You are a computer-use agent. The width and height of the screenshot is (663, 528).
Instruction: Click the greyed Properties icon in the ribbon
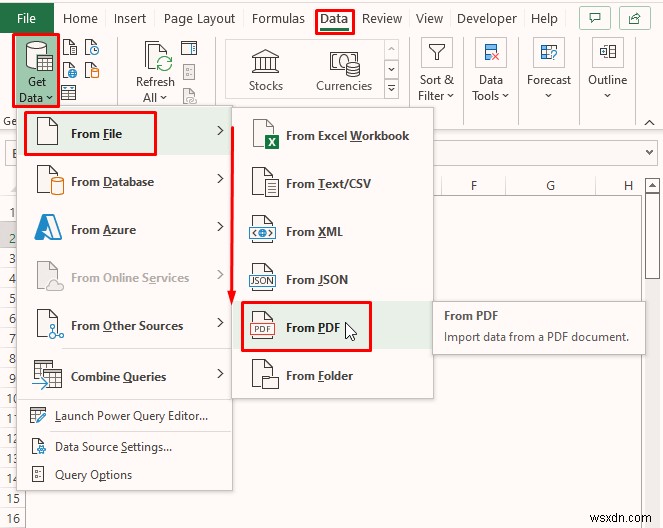coord(189,72)
